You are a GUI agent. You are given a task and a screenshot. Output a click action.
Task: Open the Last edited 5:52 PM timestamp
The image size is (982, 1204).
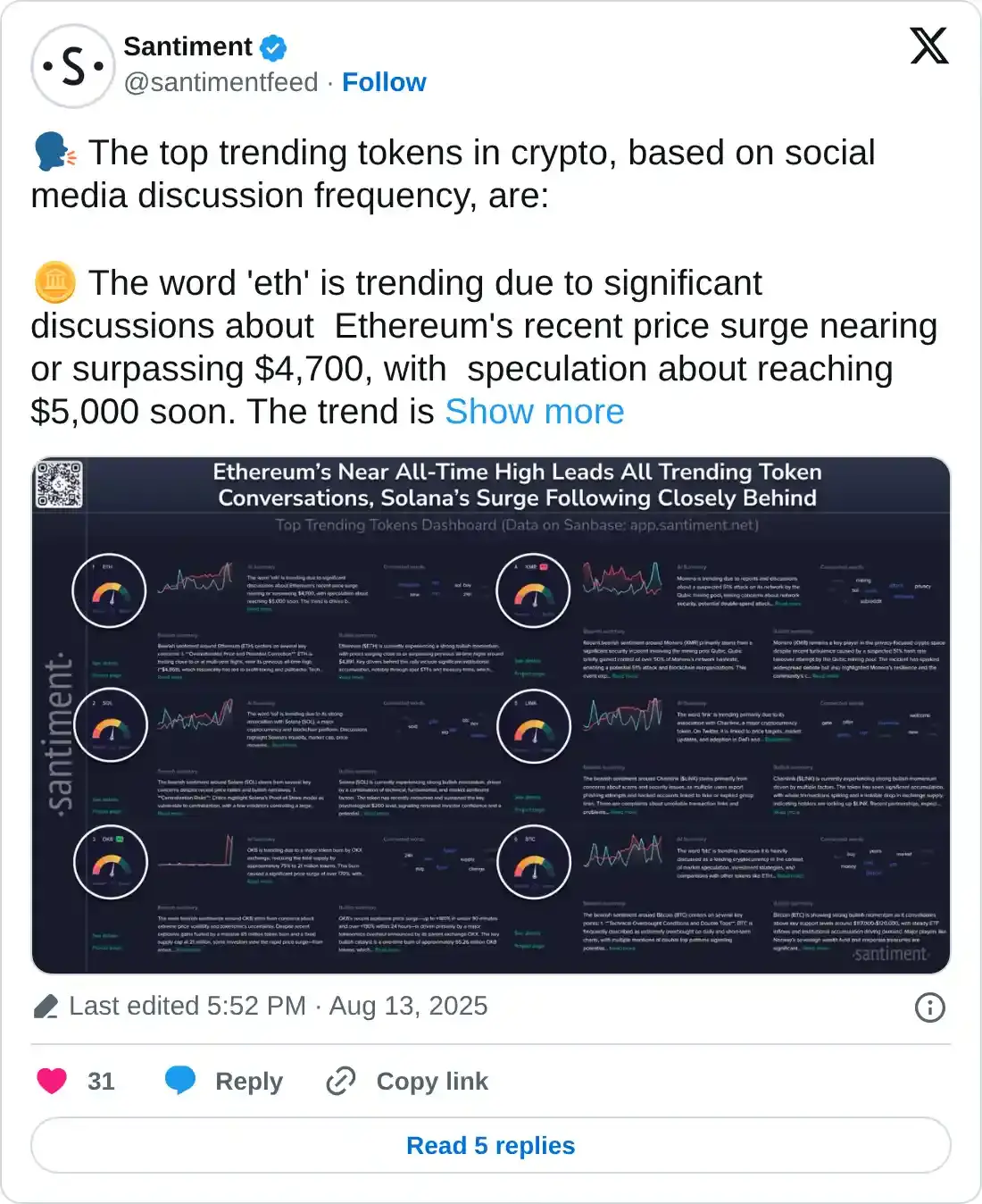[x=278, y=1006]
